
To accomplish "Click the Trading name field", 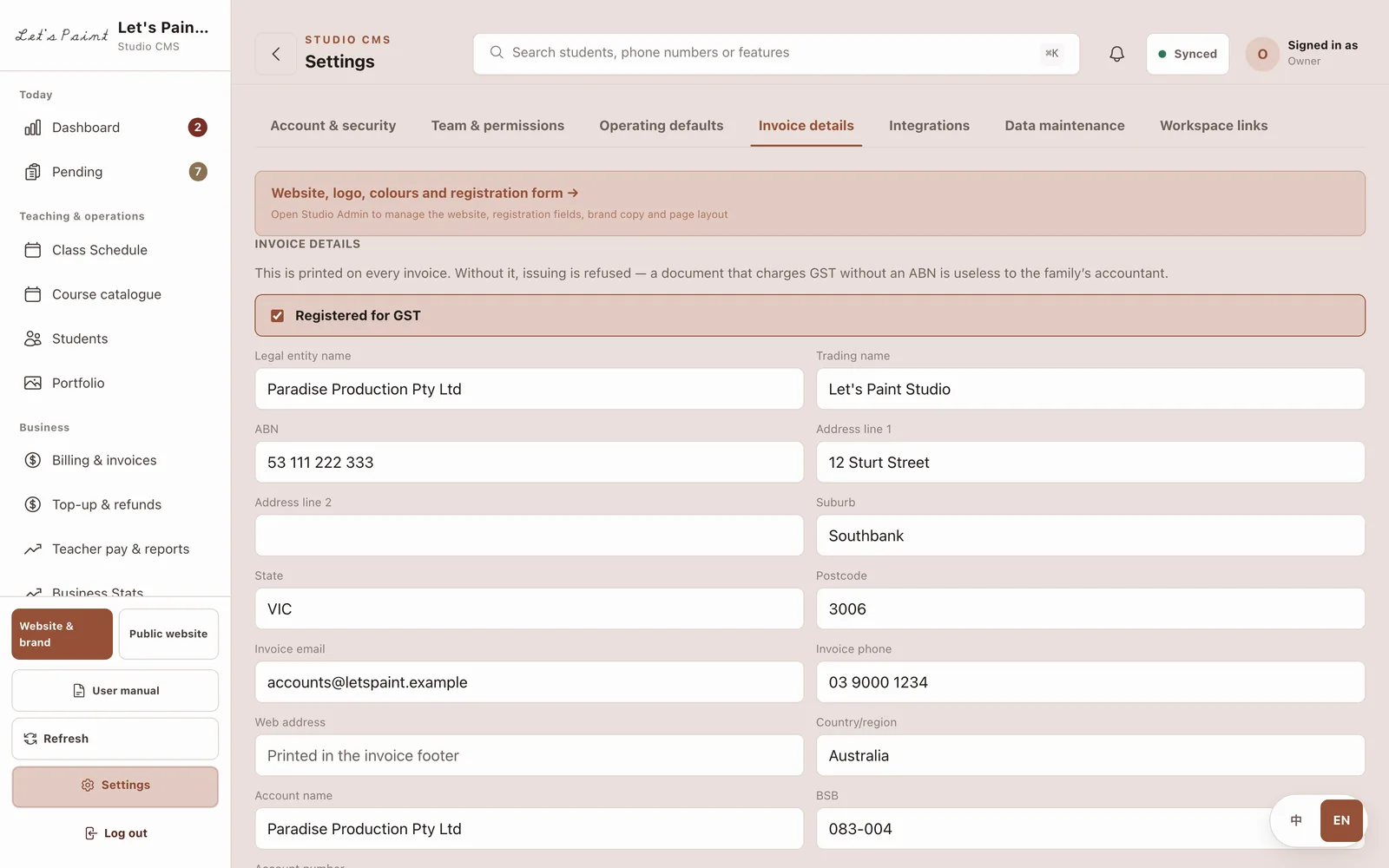I will 1090,389.
